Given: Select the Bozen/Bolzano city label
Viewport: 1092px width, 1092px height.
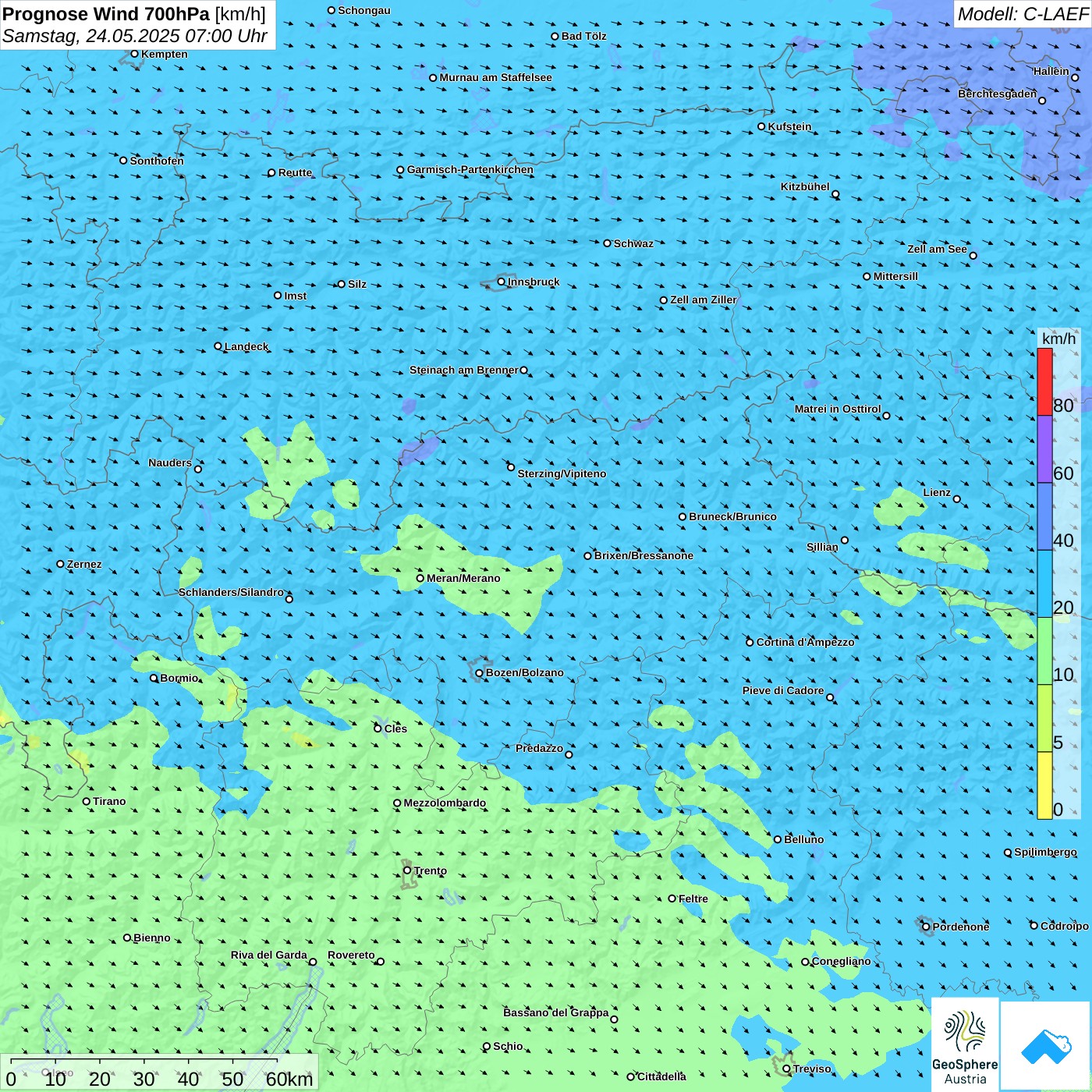Looking at the screenshot, I should 524,672.
